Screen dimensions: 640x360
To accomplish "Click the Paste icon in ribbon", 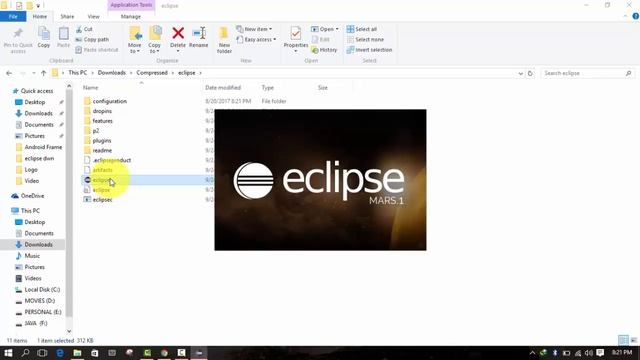I will pyautogui.click(x=63, y=33).
